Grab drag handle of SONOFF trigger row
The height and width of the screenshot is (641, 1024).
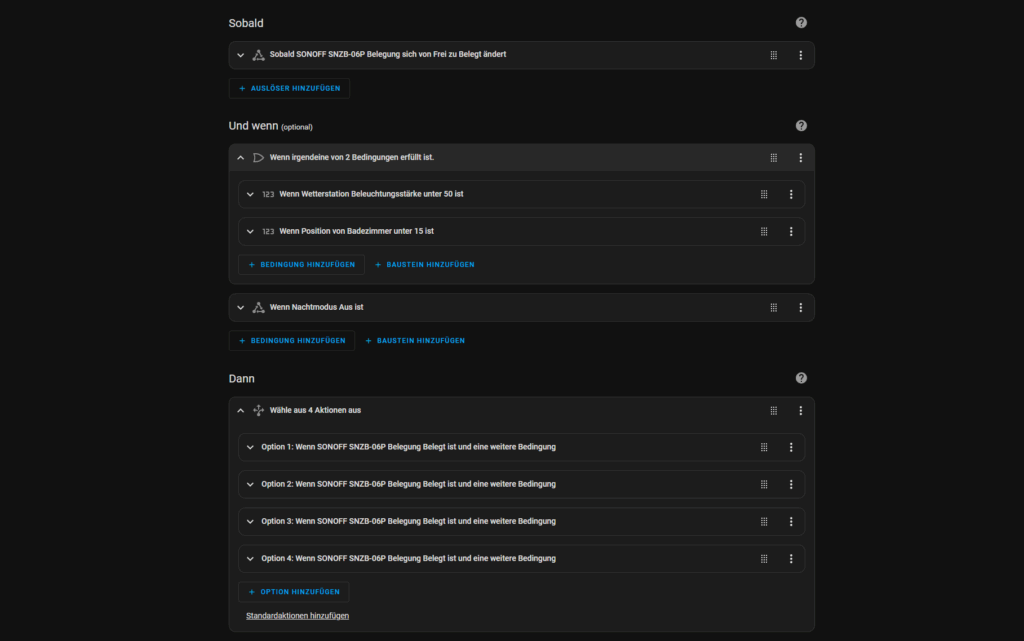coord(773,55)
